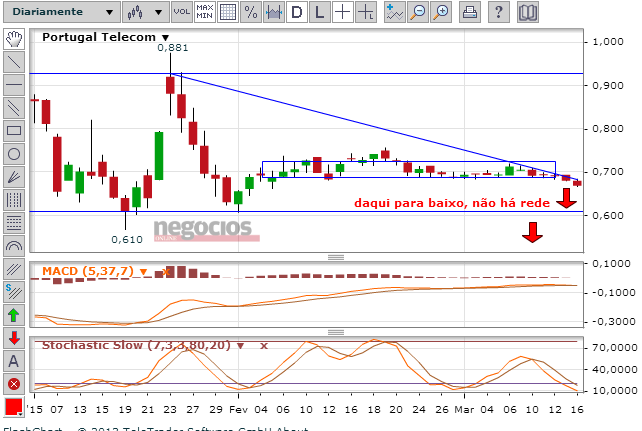This screenshot has width=642, height=431.
Task: Select the vertical time zones tool
Action: pyautogui.click(x=14, y=200)
